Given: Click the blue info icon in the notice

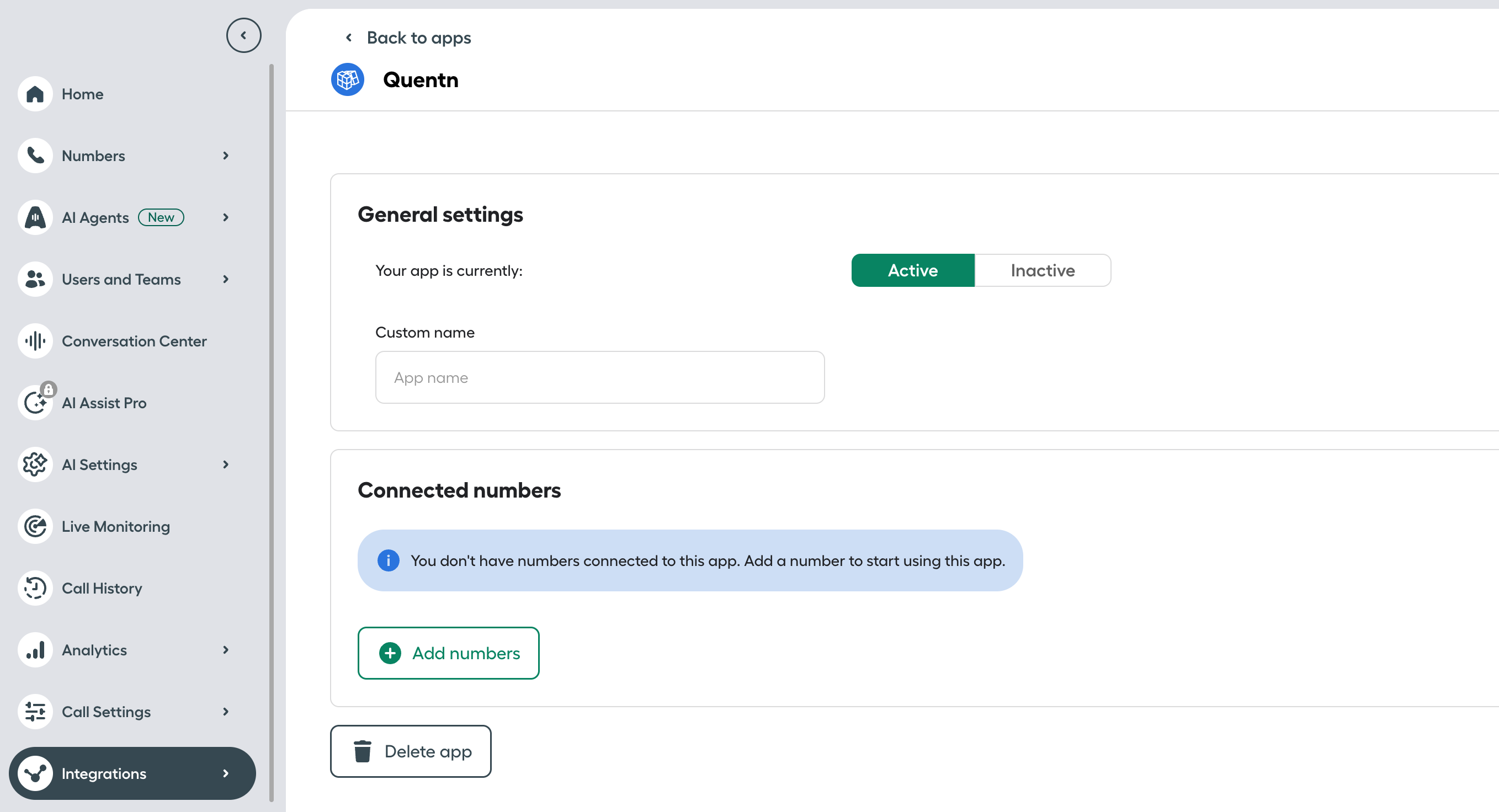Looking at the screenshot, I should pos(388,560).
